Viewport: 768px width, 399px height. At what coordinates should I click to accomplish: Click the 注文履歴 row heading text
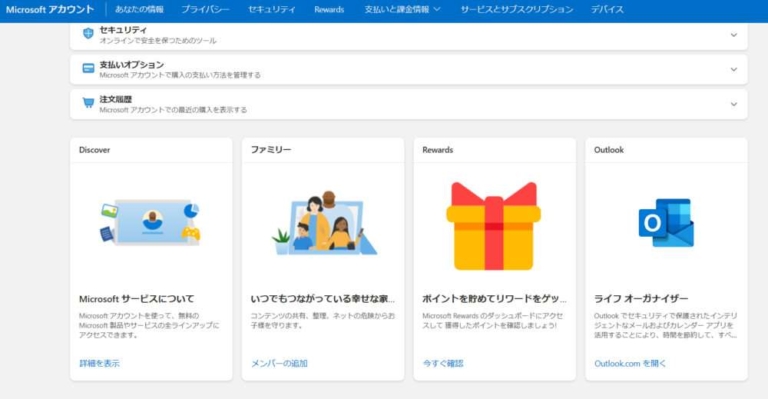[x=116, y=99]
